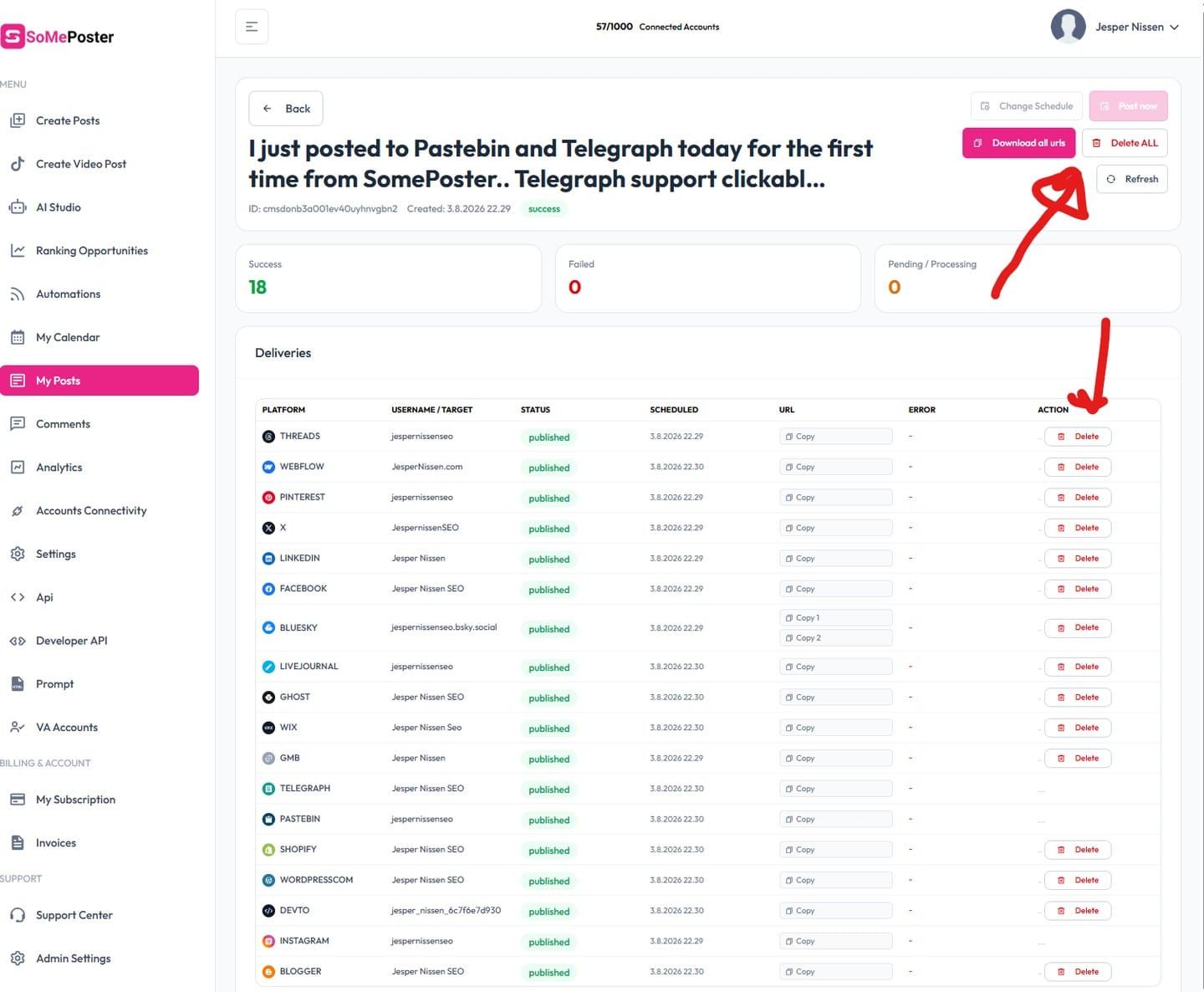1204x992 pixels.
Task: Click the Post now button
Action: (x=1129, y=106)
